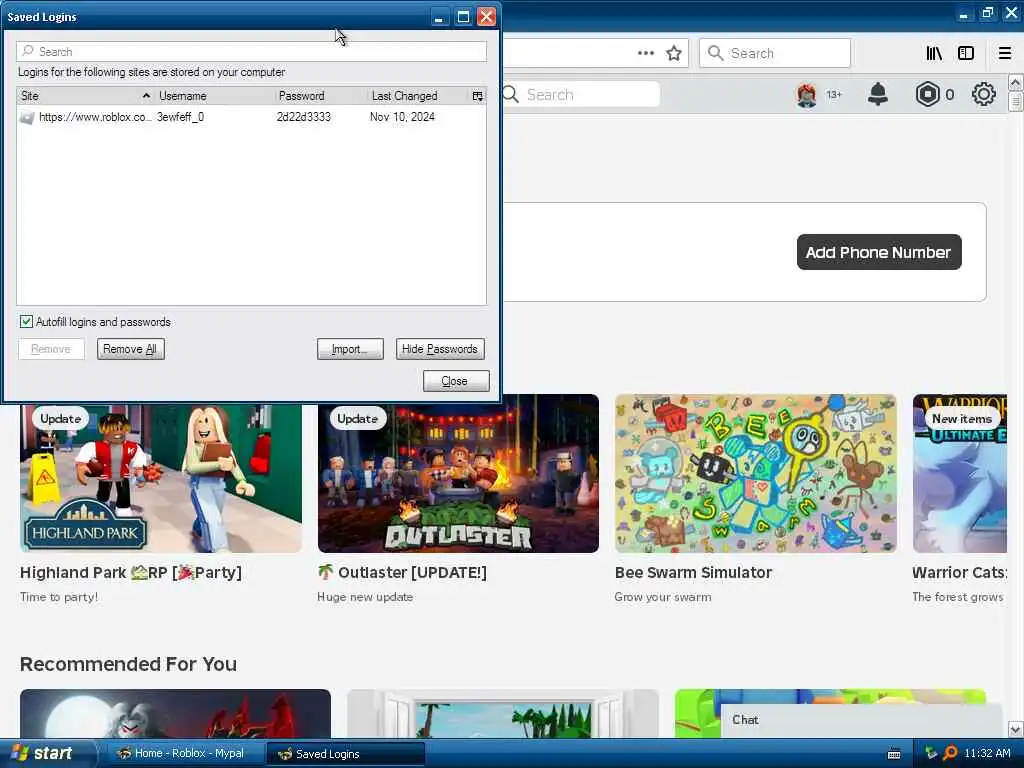The width and height of the screenshot is (1024, 768).
Task: Click the taskbar clock 11:32 AM
Action: [x=987, y=754]
